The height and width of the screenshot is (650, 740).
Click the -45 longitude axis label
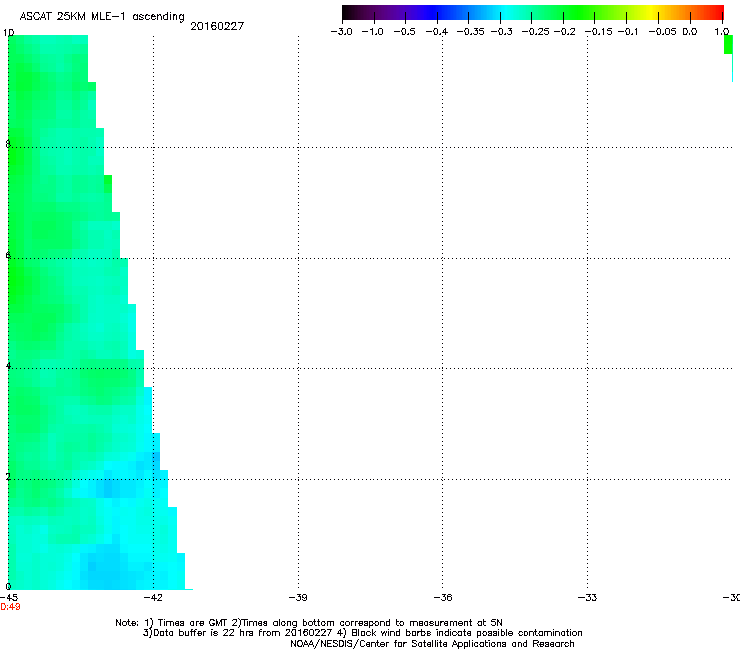pyautogui.click(x=9, y=598)
